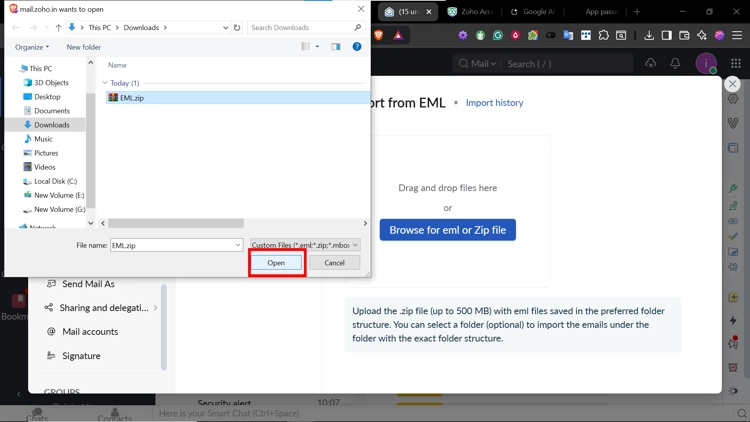Refresh the Downloads folder view
This screenshot has height=422, width=750.
tap(237, 27)
